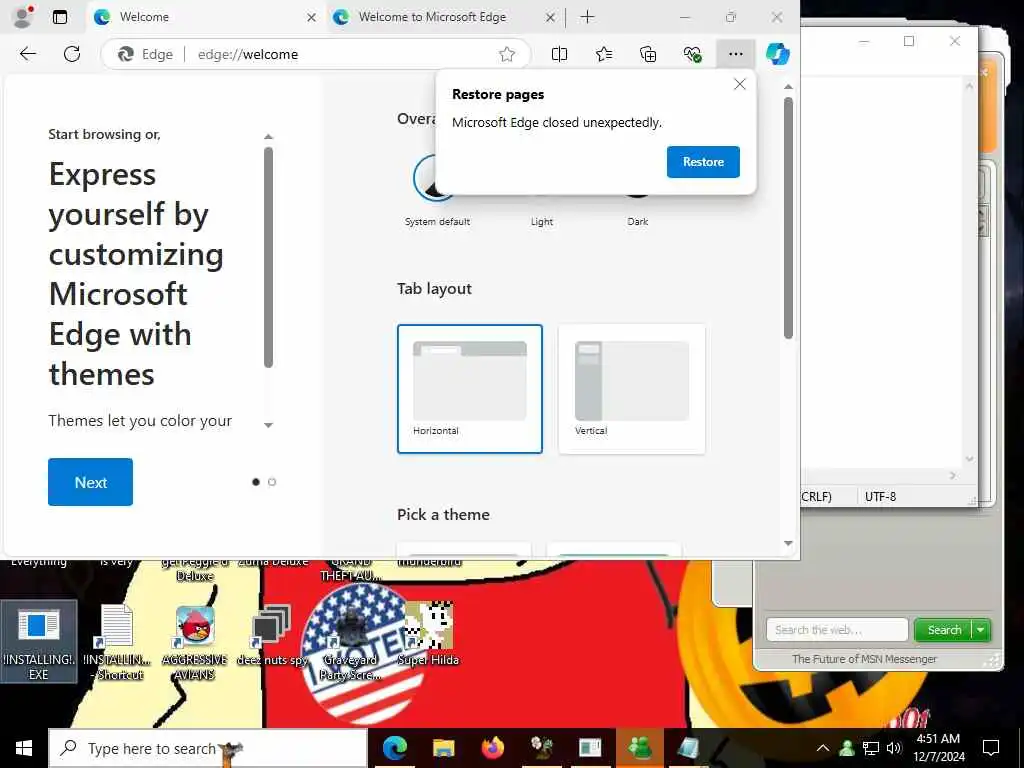Click the Restore button
The image size is (1024, 768).
click(703, 162)
